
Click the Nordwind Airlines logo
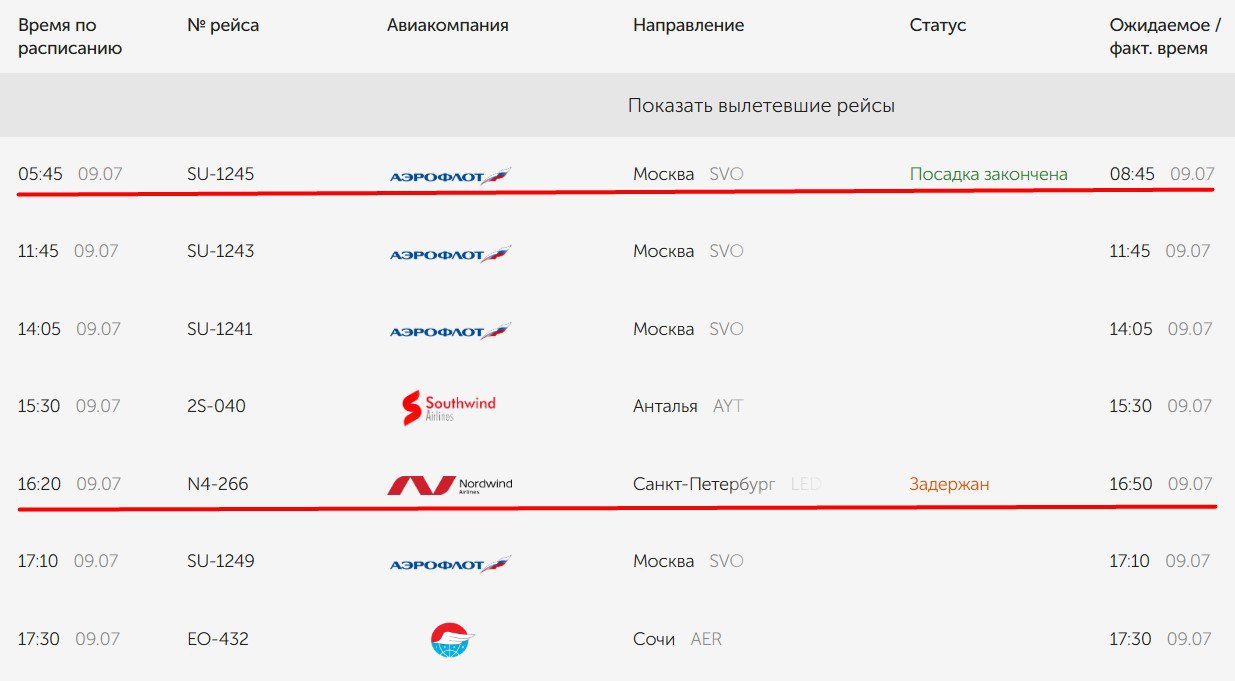(x=450, y=485)
